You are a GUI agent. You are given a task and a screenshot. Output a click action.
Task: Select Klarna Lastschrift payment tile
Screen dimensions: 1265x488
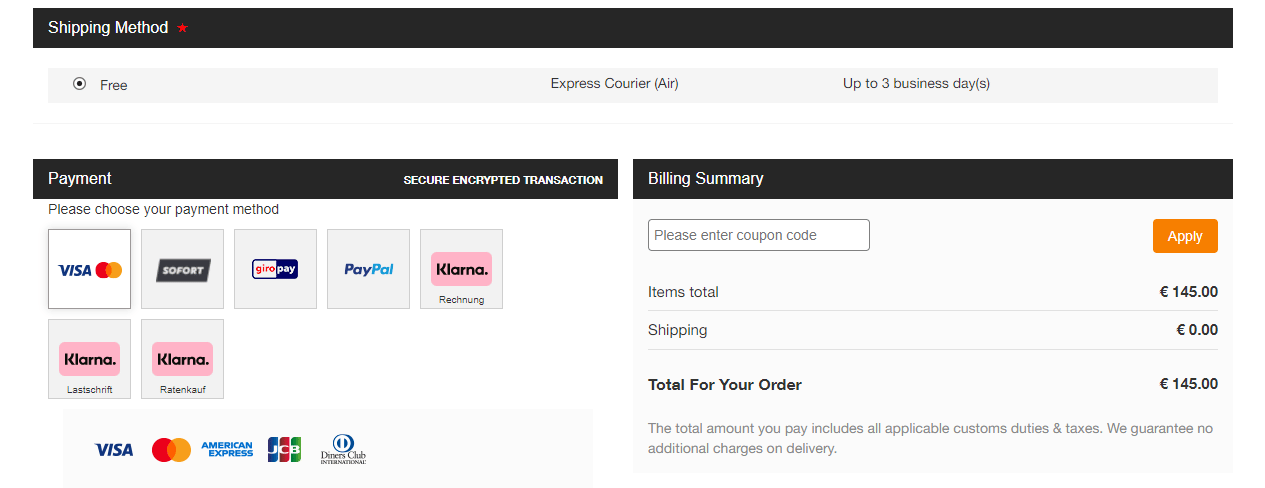coord(89,359)
